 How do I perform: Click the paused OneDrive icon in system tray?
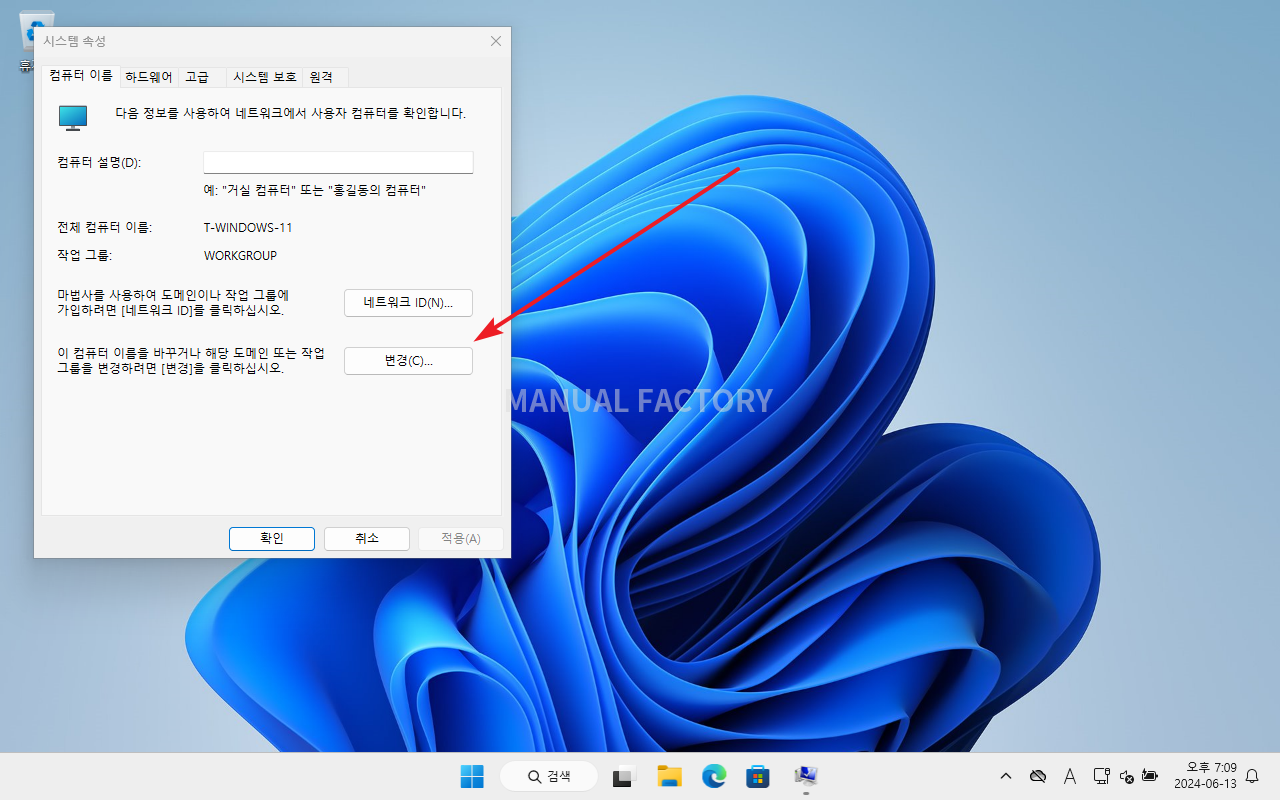(x=1038, y=776)
